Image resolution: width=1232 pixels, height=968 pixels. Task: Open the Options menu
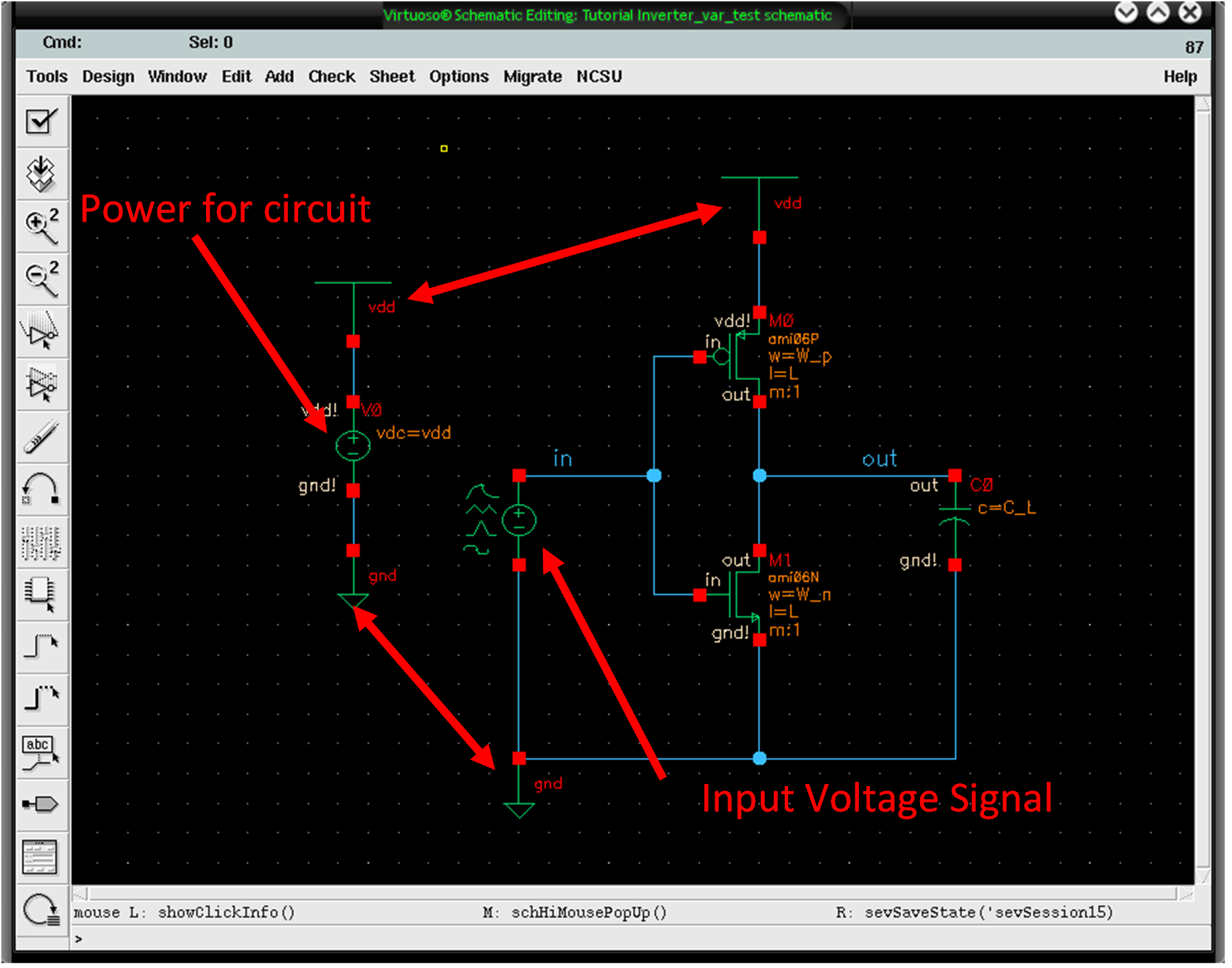pyautogui.click(x=458, y=76)
